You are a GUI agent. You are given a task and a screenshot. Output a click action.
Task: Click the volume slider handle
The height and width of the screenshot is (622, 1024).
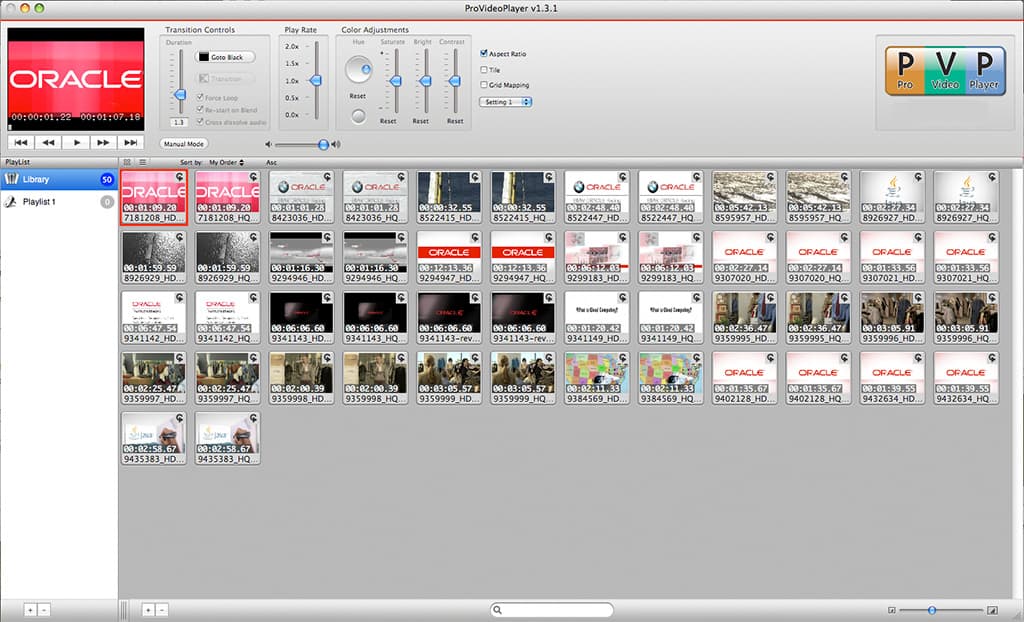click(x=323, y=144)
